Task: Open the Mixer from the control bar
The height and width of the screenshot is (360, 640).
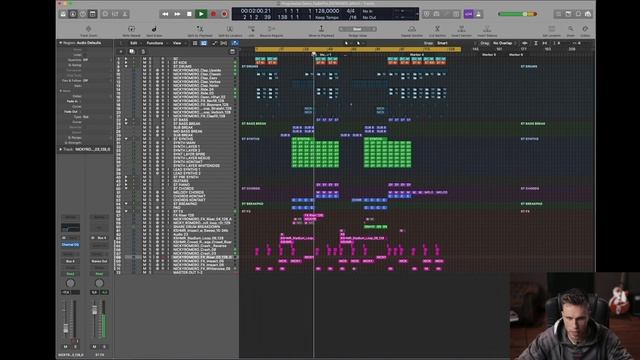Action: click(115, 14)
